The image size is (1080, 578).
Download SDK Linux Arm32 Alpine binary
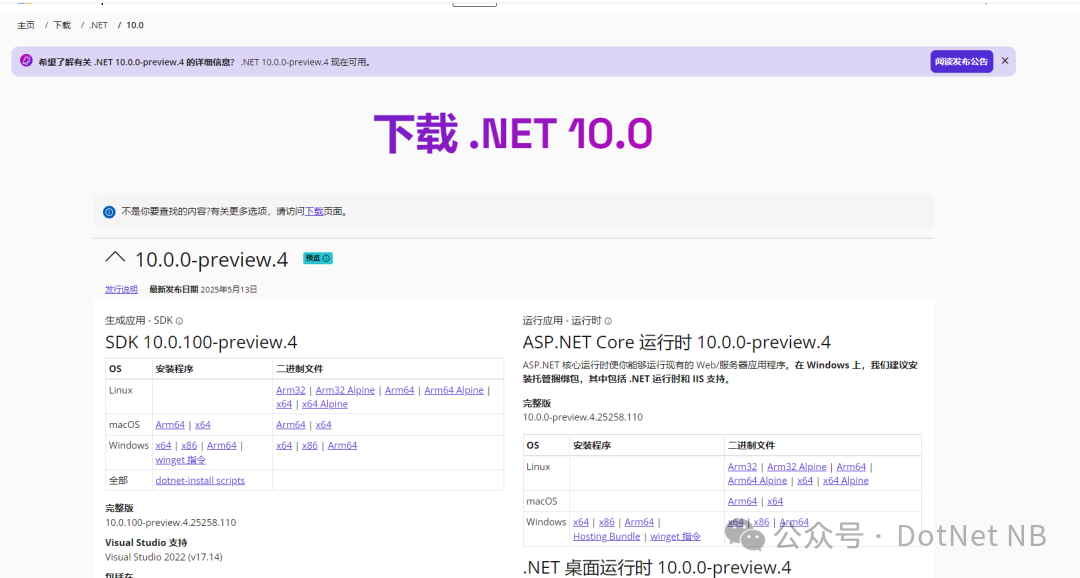(345, 390)
